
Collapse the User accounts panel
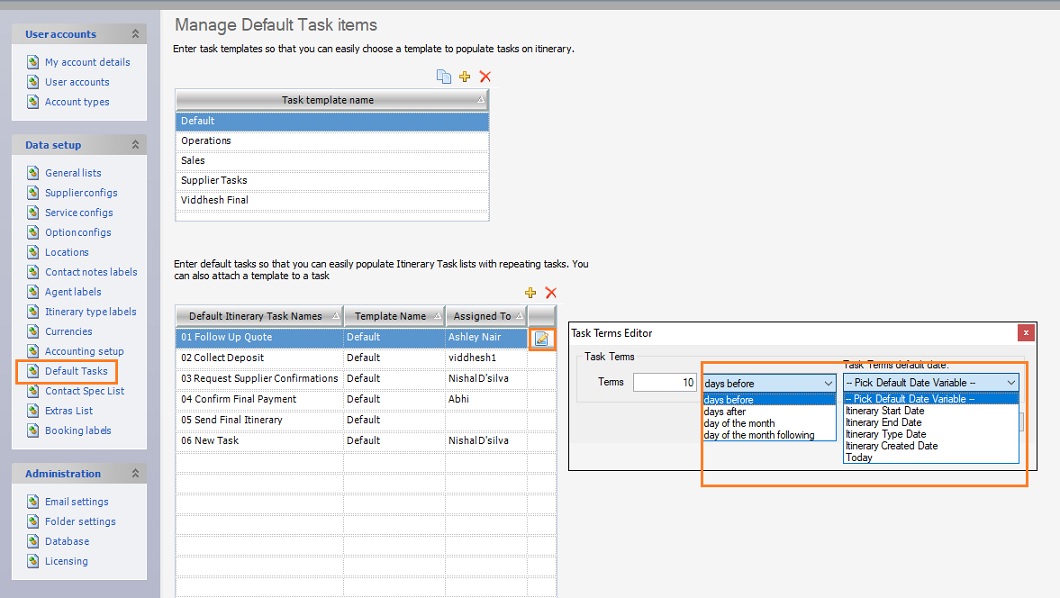(x=135, y=34)
